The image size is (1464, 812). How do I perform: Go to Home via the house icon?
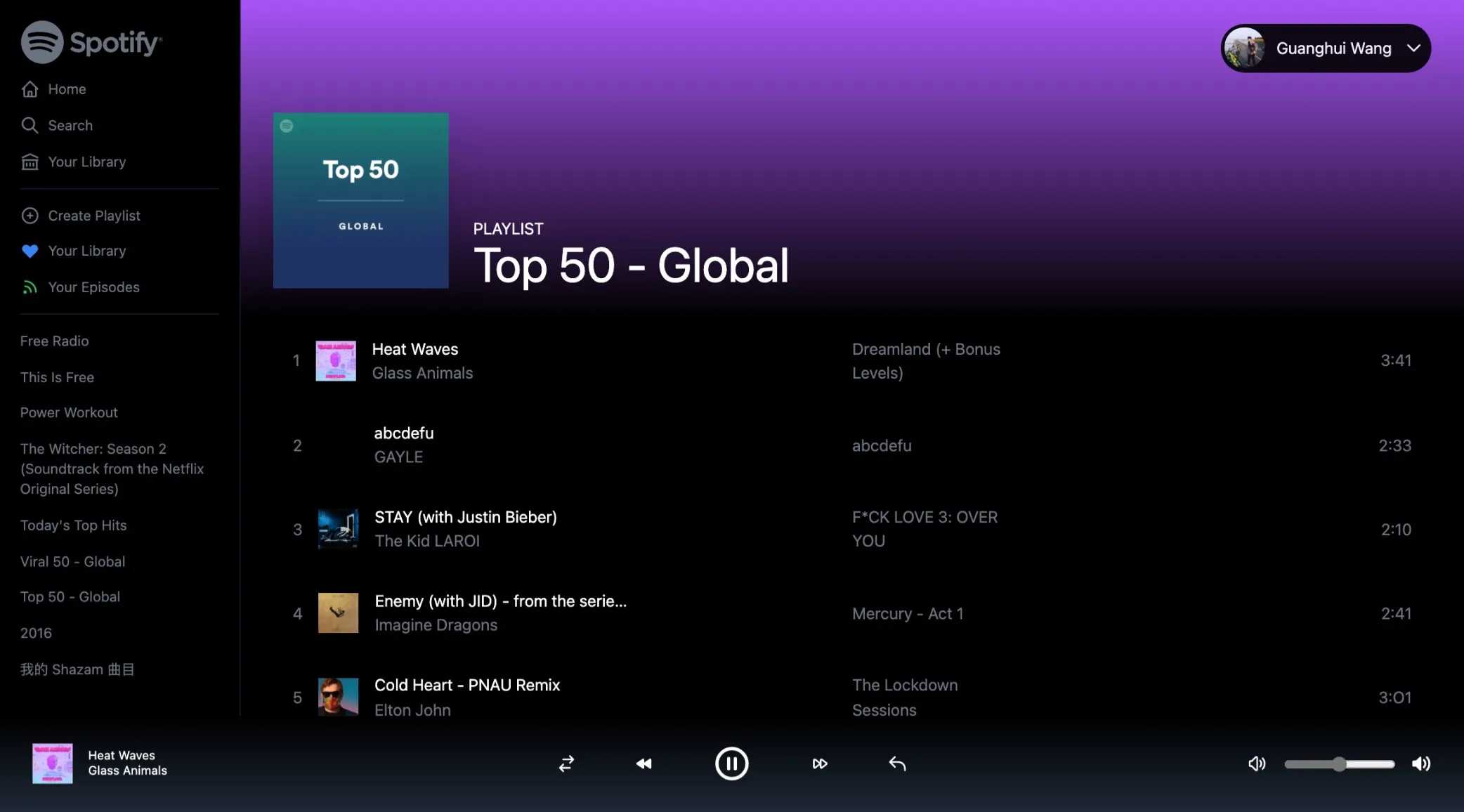tap(30, 89)
